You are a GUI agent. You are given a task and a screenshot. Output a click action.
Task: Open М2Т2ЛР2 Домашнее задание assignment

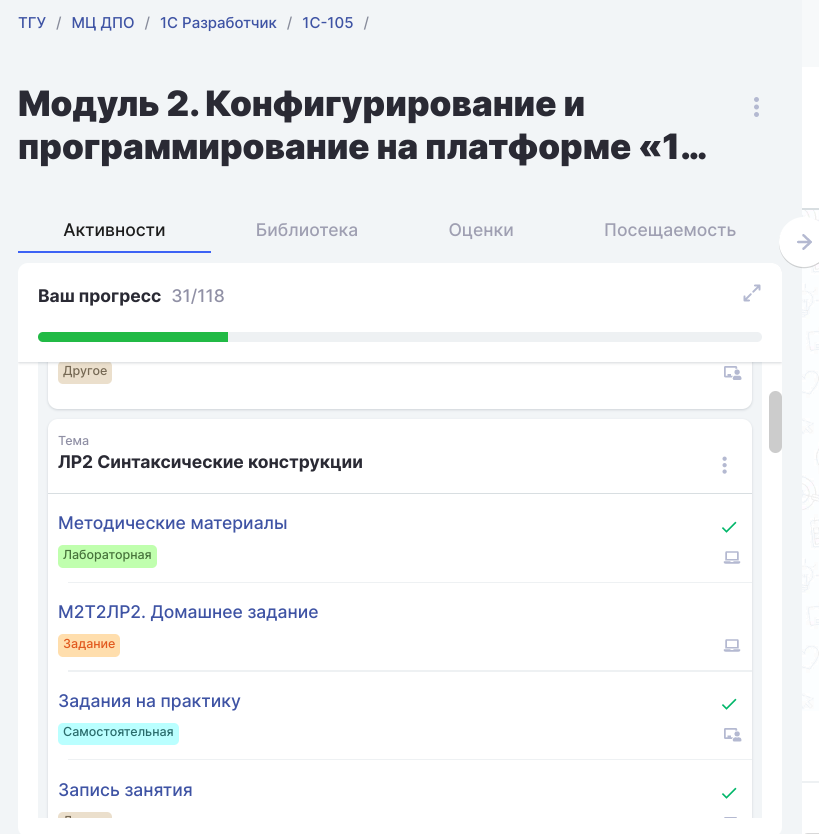[x=190, y=611]
